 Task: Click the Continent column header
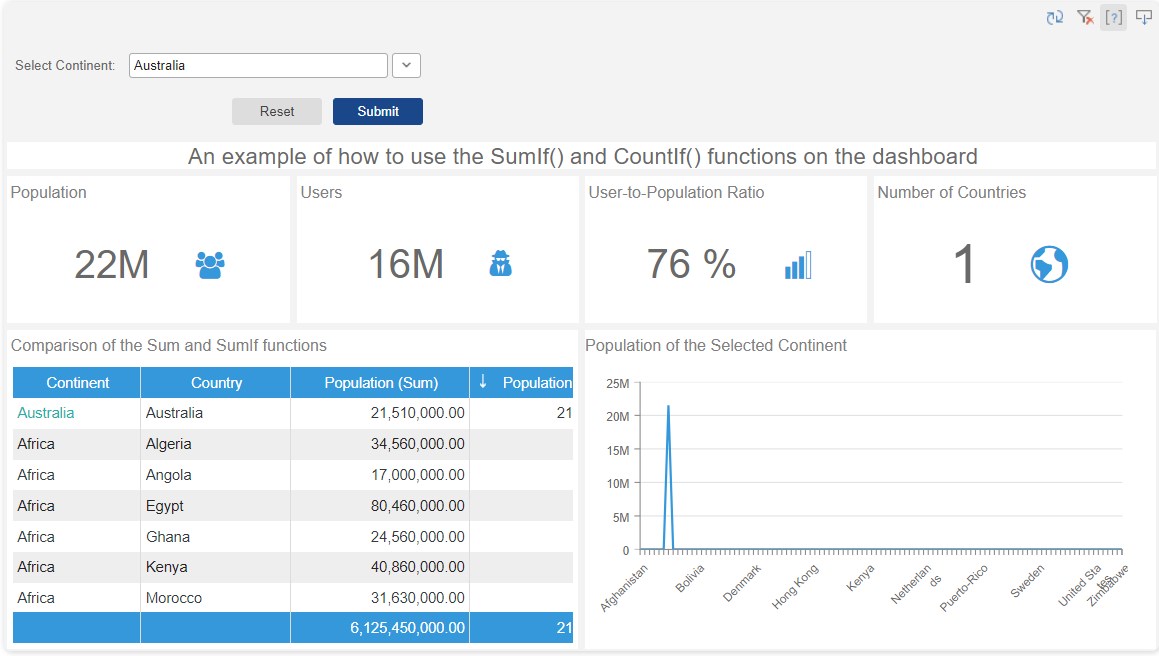(75, 382)
